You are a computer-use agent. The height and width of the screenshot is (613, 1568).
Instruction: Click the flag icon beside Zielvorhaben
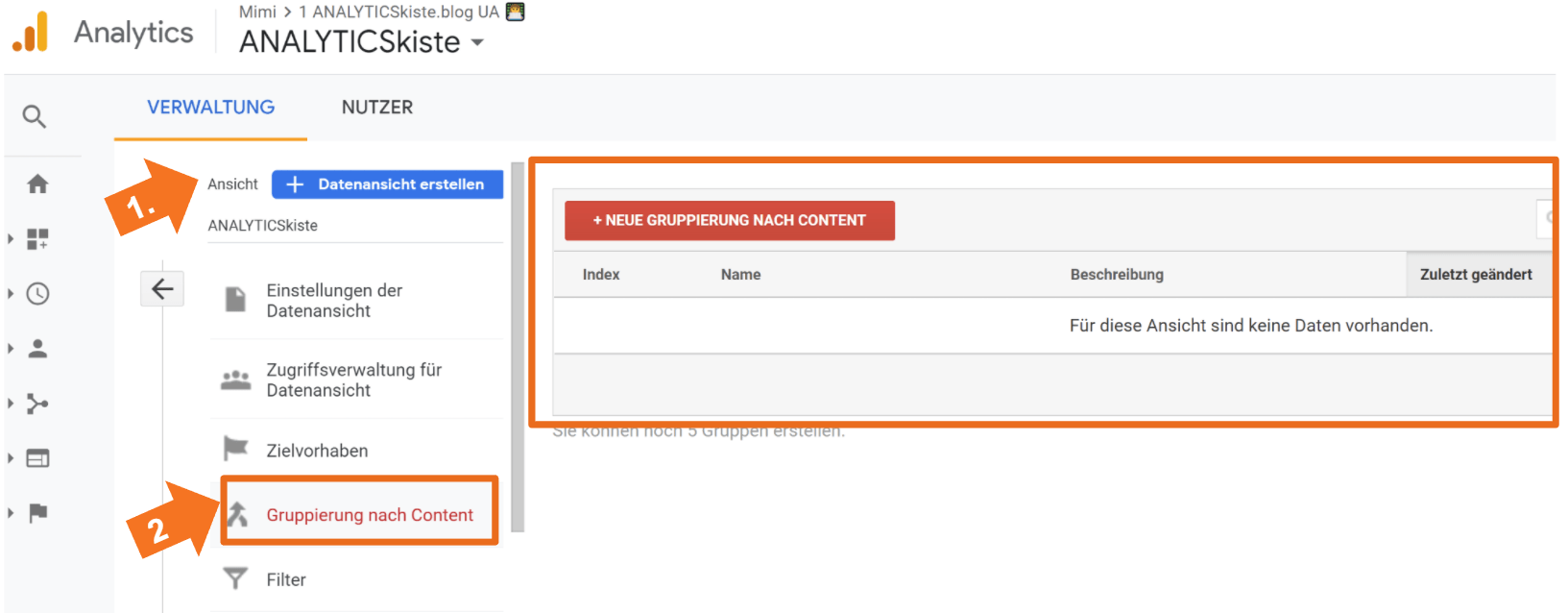click(x=235, y=449)
